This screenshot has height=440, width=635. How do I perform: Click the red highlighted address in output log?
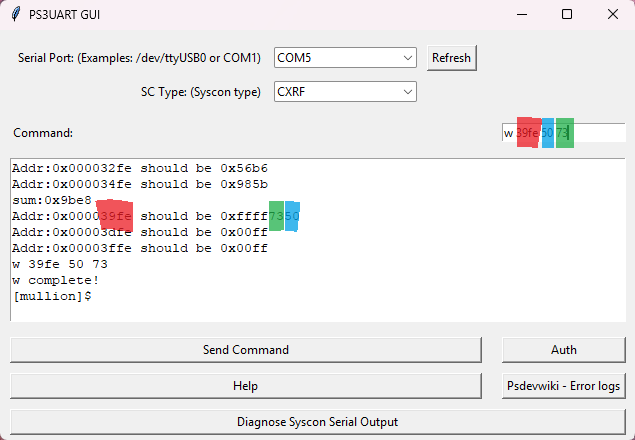[116, 215]
